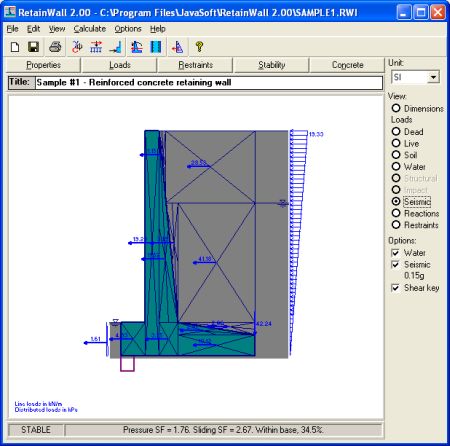Click the yellow Help key icon
The width and height of the screenshot is (450, 446).
click(x=199, y=47)
